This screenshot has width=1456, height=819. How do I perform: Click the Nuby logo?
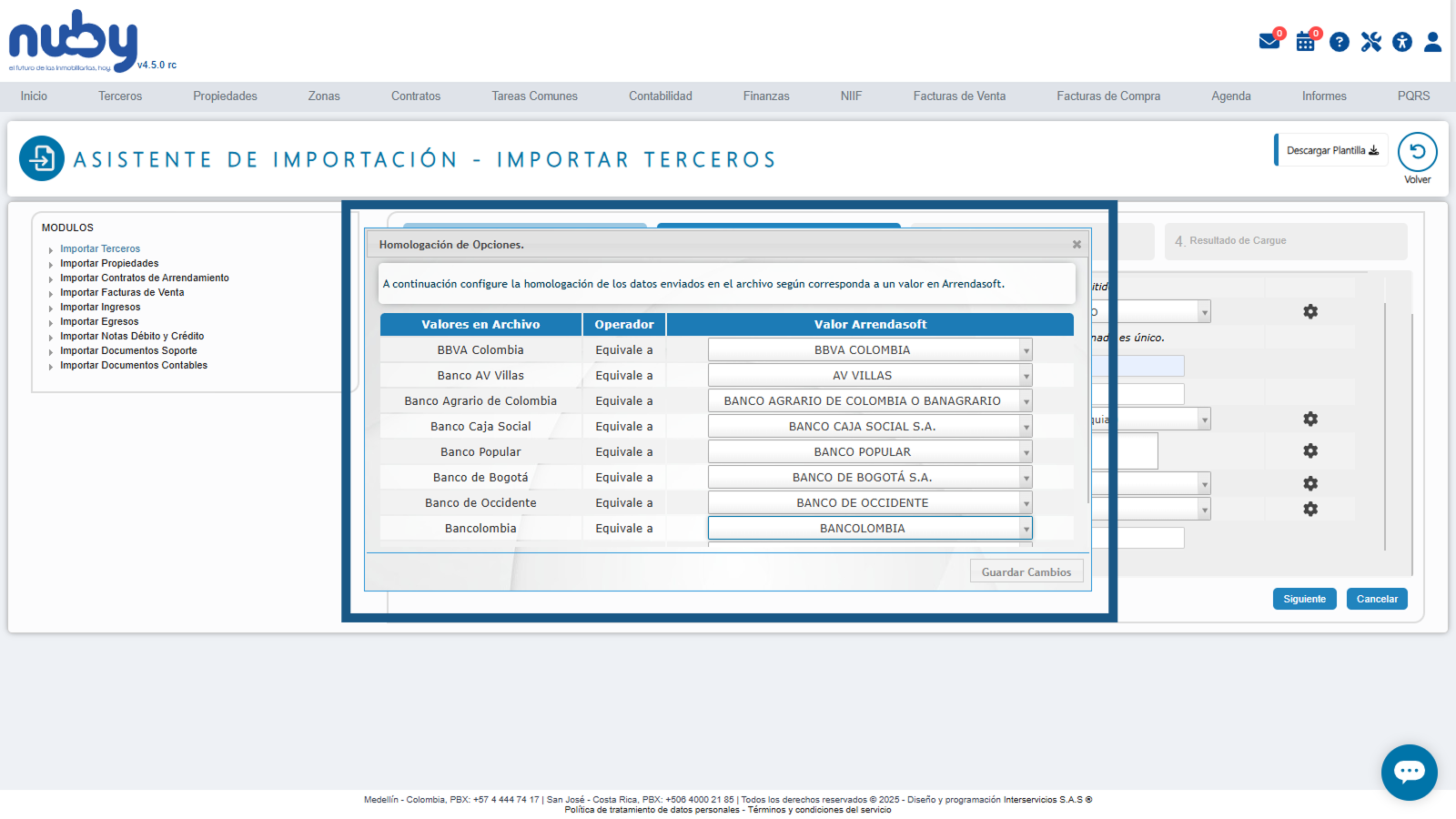click(x=73, y=41)
